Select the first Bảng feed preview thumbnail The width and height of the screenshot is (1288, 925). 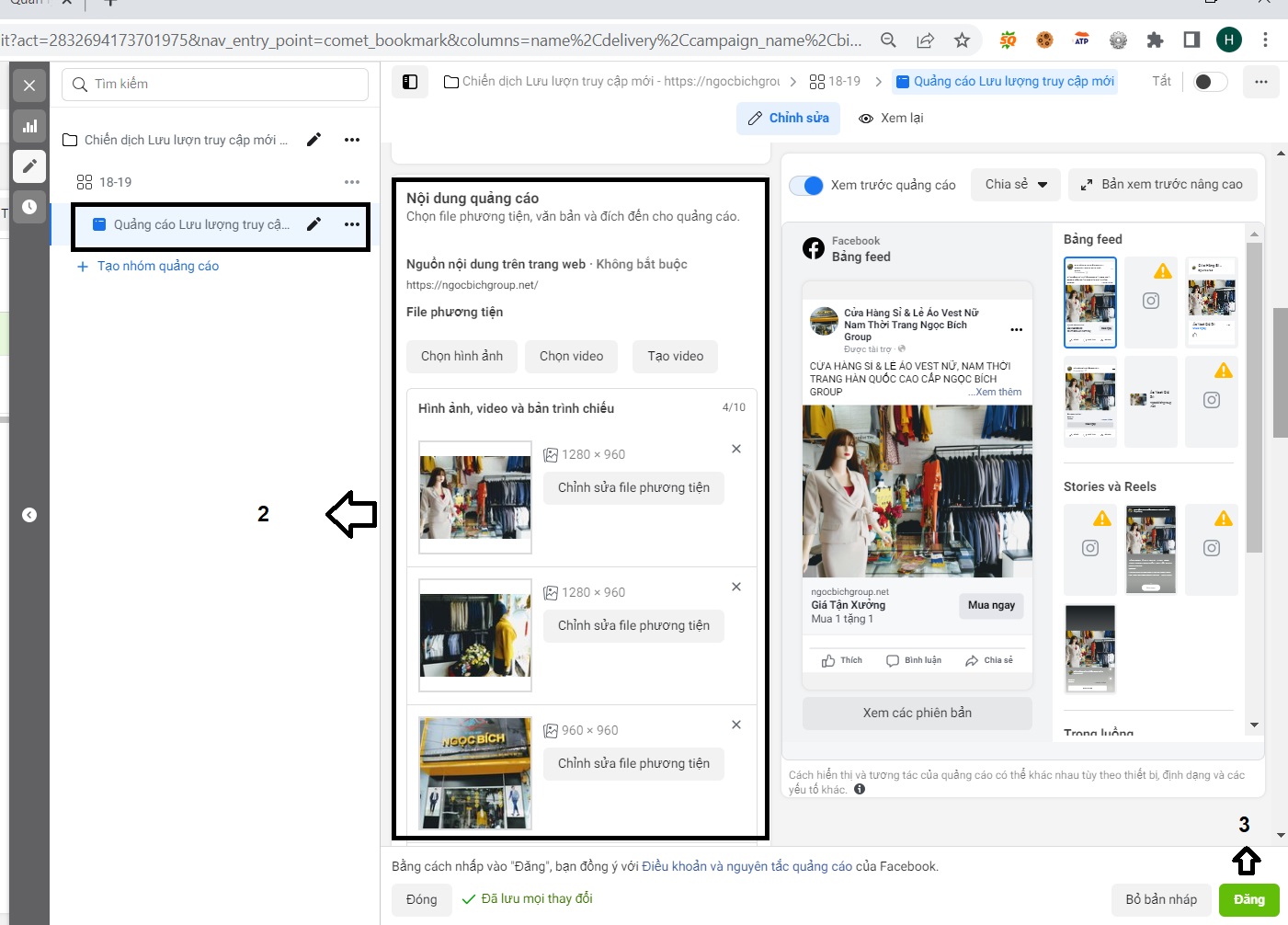[1089, 303]
